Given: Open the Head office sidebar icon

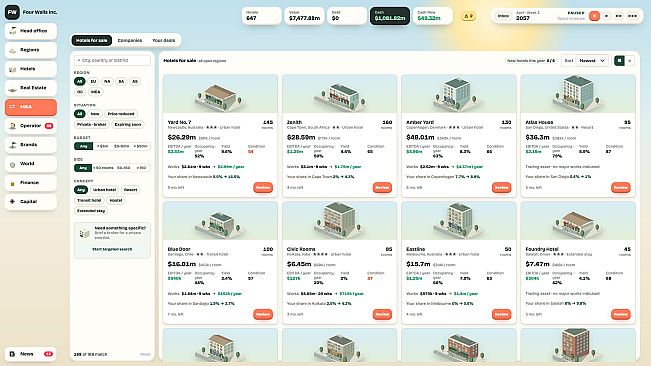Looking at the screenshot, I should [13, 31].
